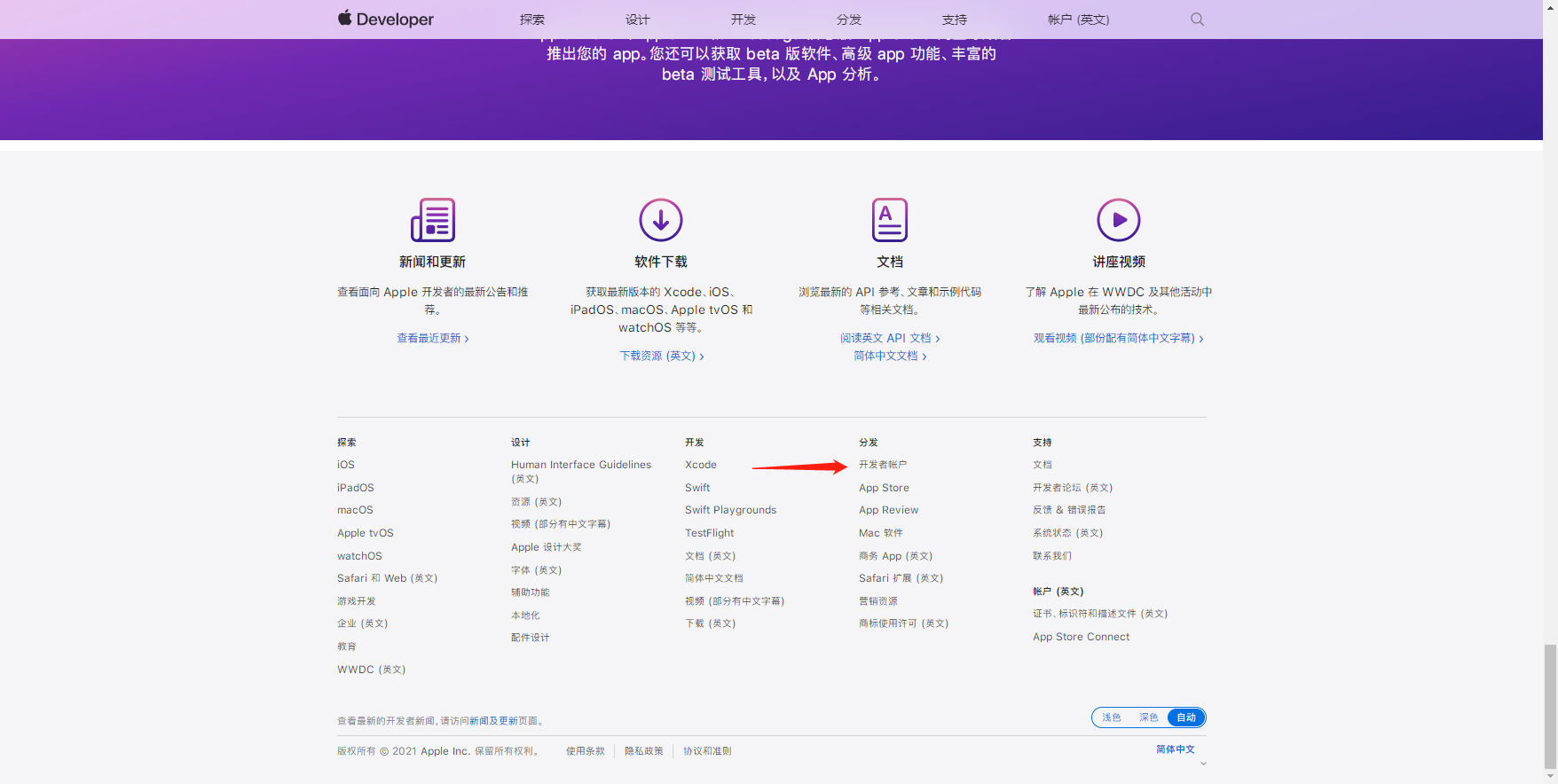The height and width of the screenshot is (784, 1558).
Task: Open the 隐私政策 footer link
Action: pos(644,751)
